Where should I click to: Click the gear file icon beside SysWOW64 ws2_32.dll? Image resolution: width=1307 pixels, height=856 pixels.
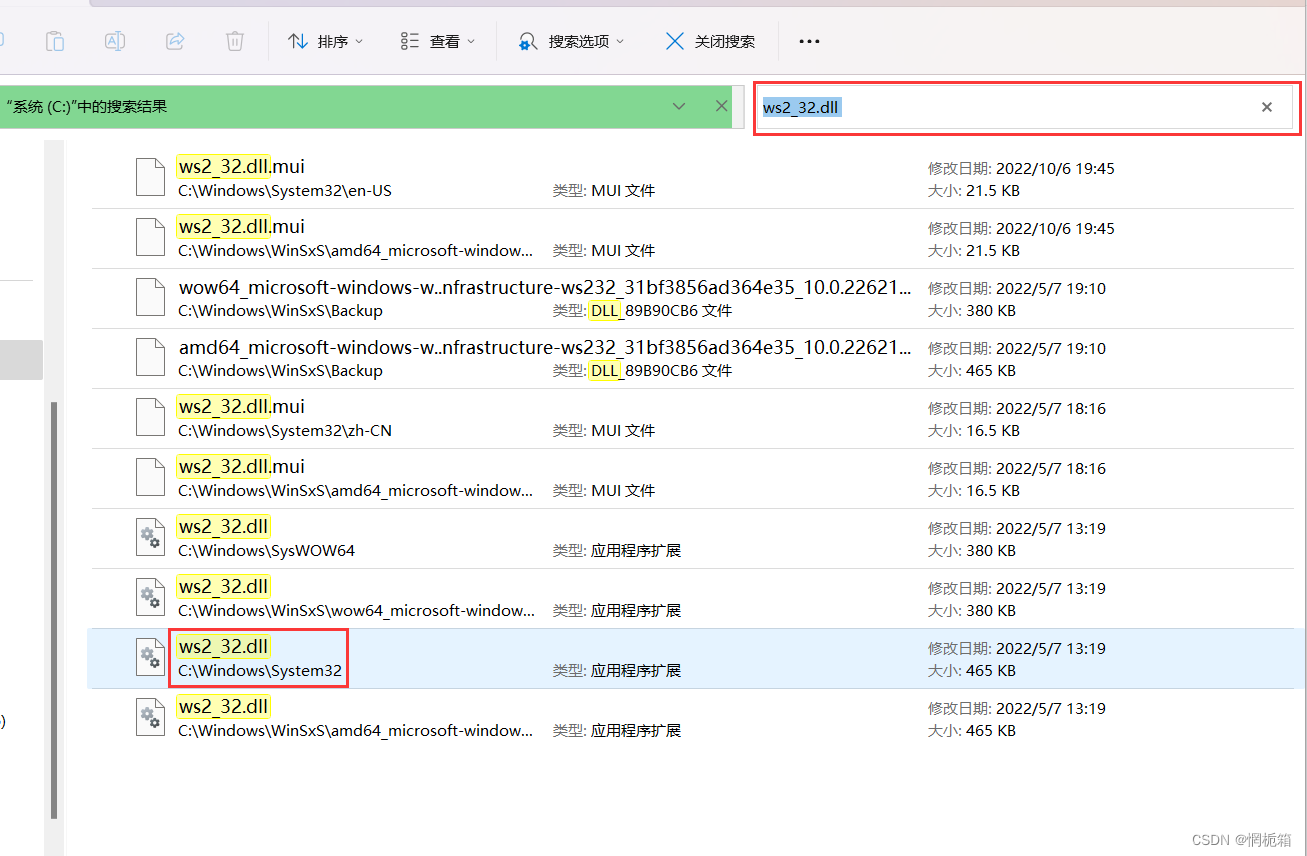pos(150,537)
